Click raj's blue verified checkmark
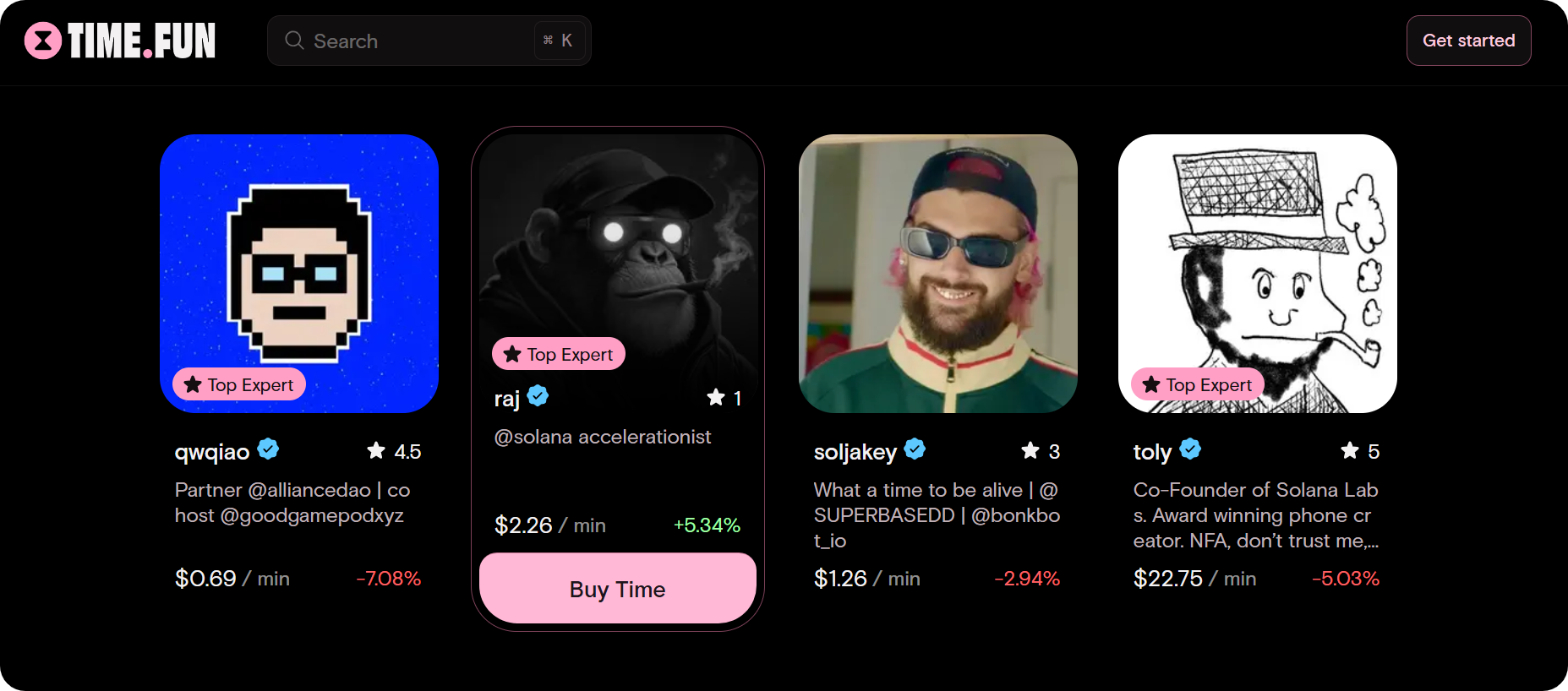Image resolution: width=1568 pixels, height=691 pixels. (538, 395)
